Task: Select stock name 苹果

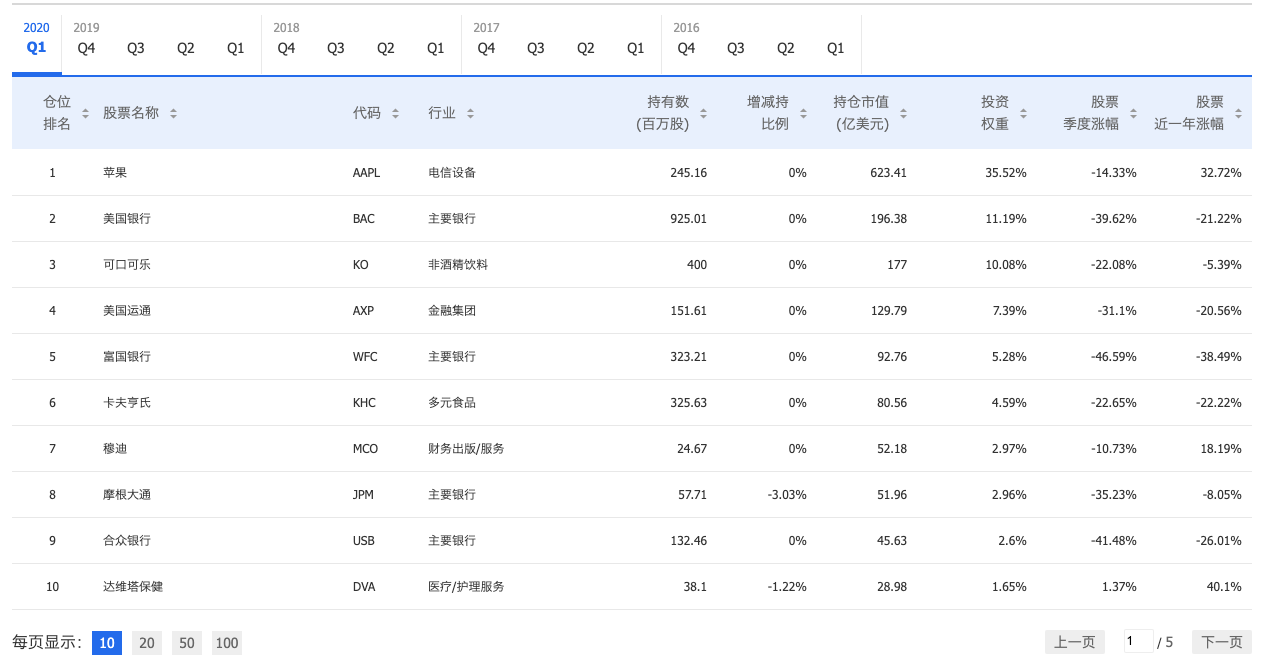Action: coord(115,173)
